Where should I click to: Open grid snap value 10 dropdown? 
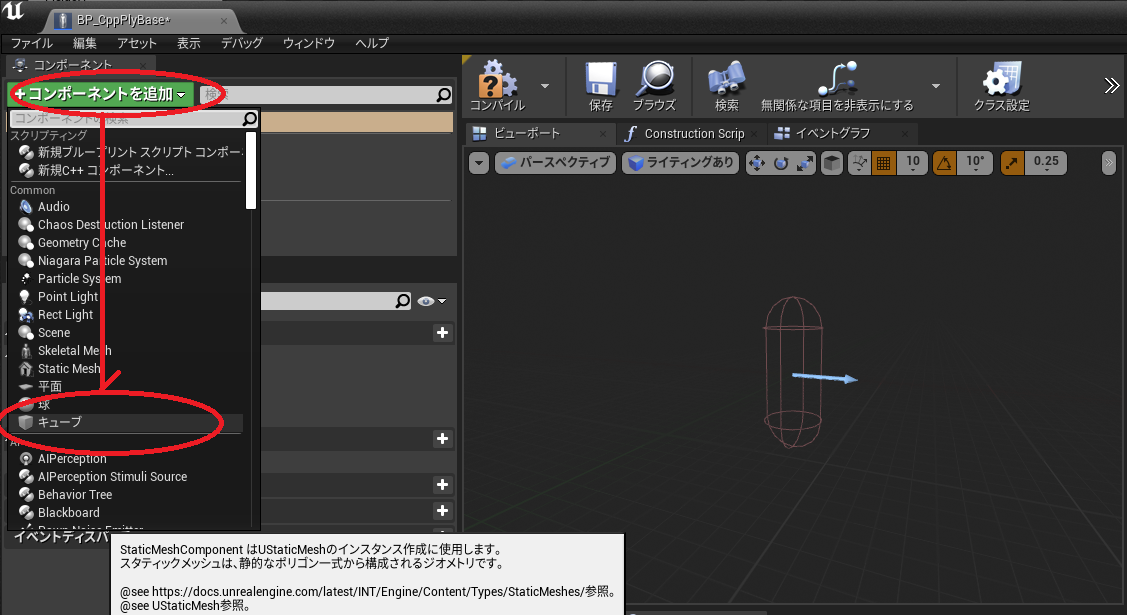coord(913,164)
